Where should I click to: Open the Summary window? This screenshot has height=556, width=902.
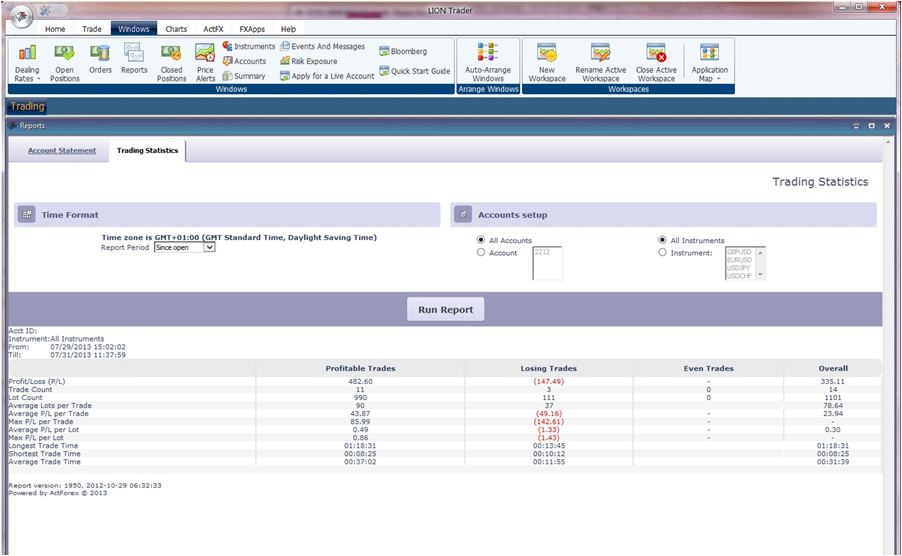coord(244,76)
